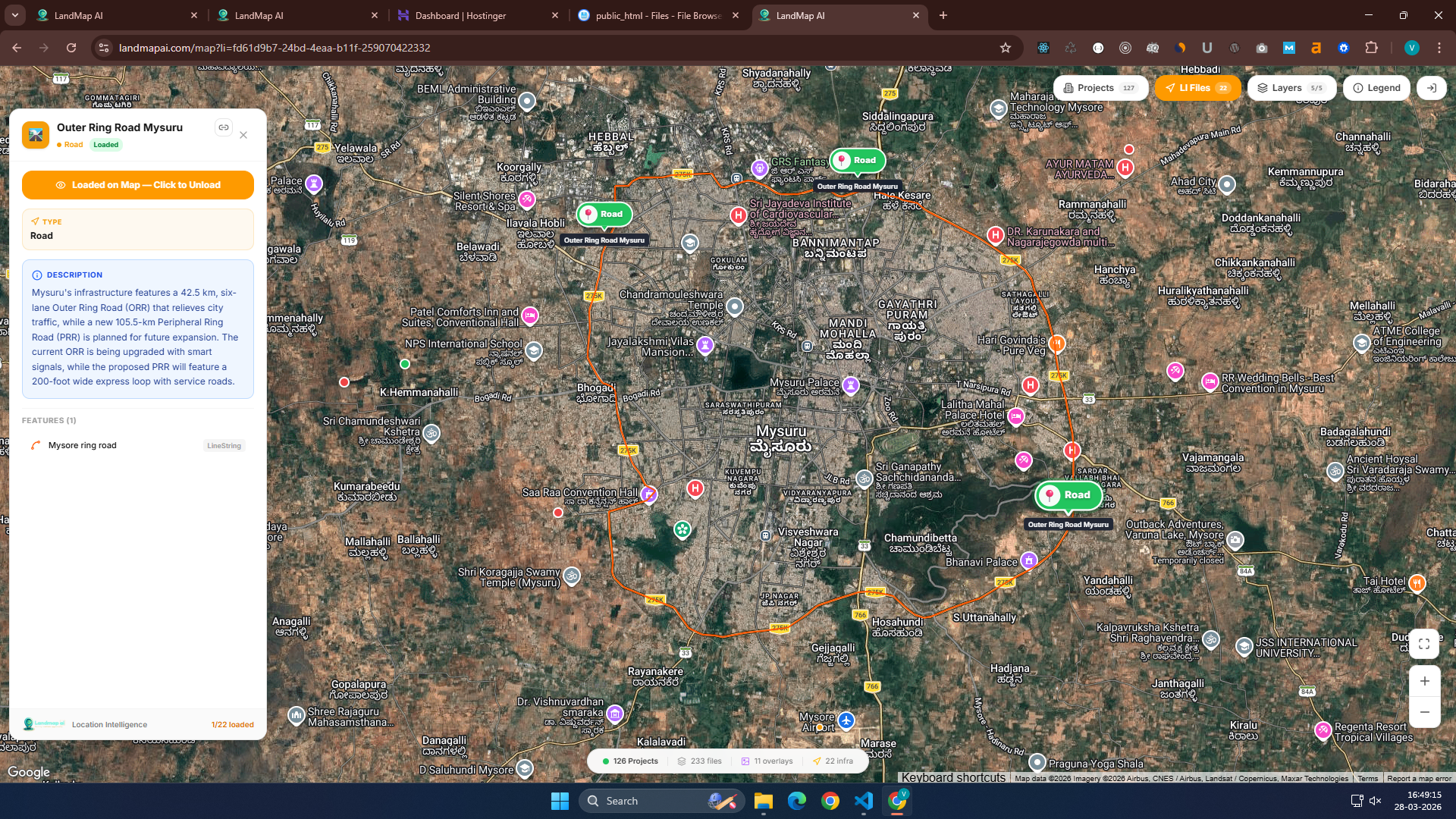Open the Windows Start menu
1456x819 pixels.
pos(560,801)
